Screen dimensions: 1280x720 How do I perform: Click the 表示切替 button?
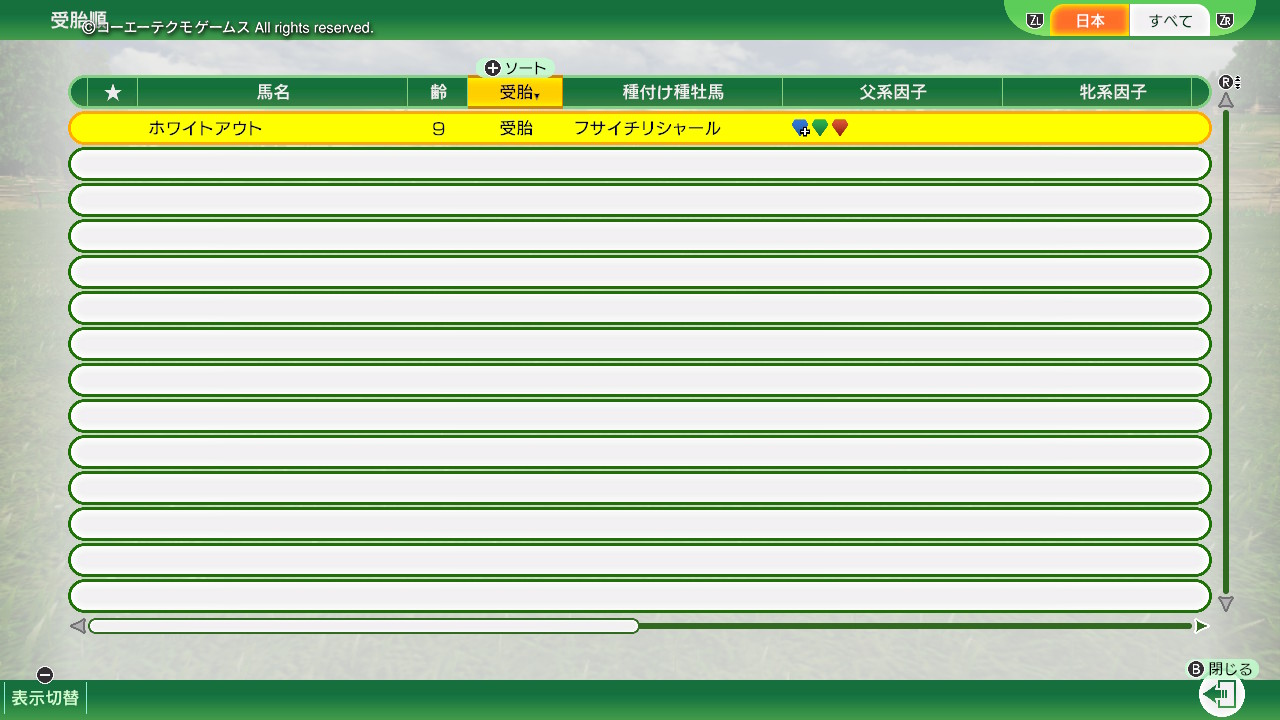[x=45, y=698]
